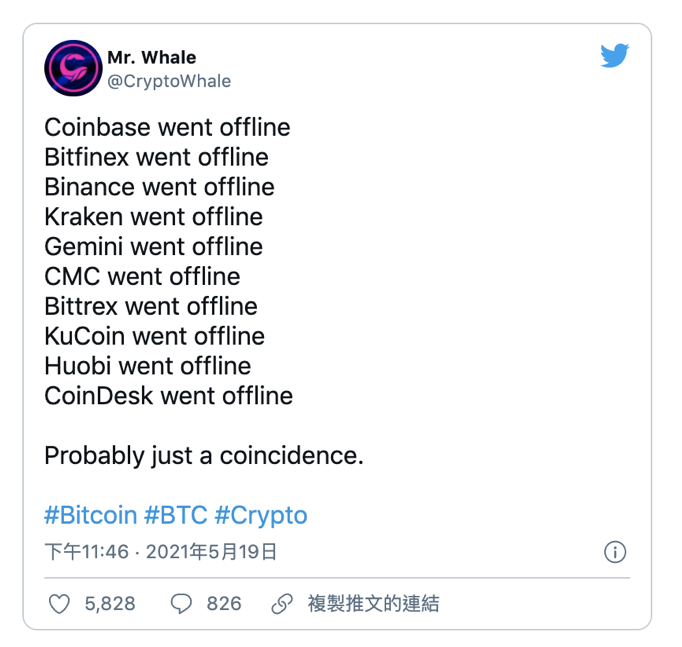Open the #BTC hashtag

point(176,515)
